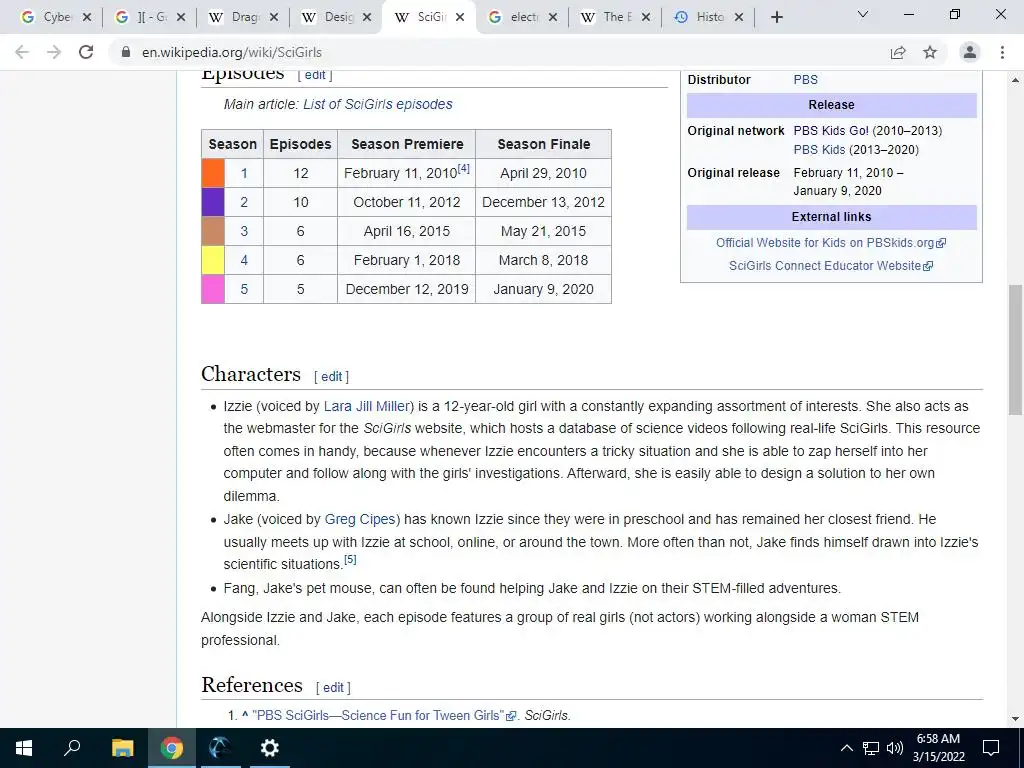The image size is (1024, 768).
Task: Close the Drag Wikipedia tab
Action: [x=274, y=18]
